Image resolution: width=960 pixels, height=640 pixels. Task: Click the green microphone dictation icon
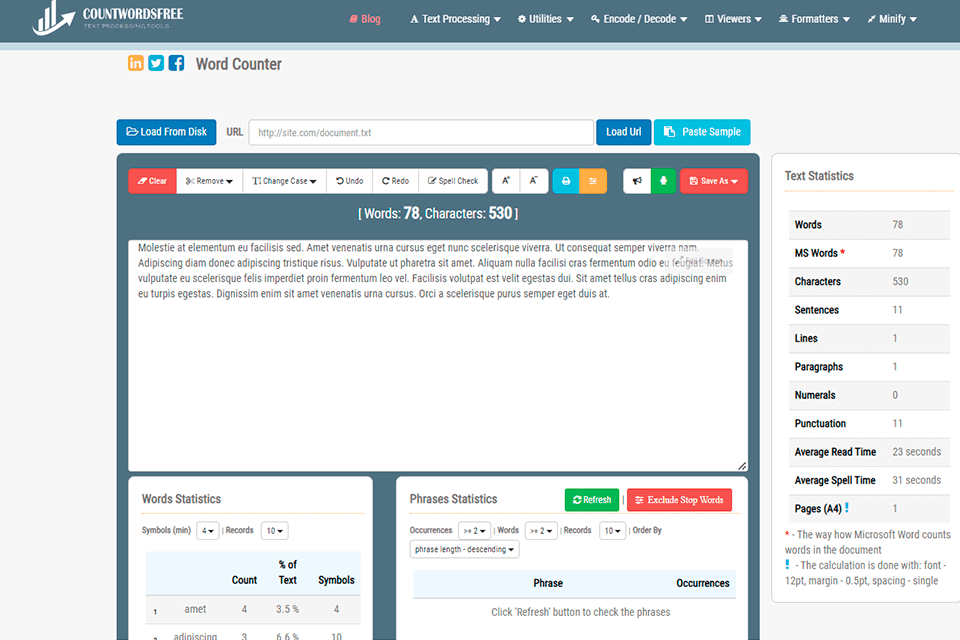(x=663, y=181)
